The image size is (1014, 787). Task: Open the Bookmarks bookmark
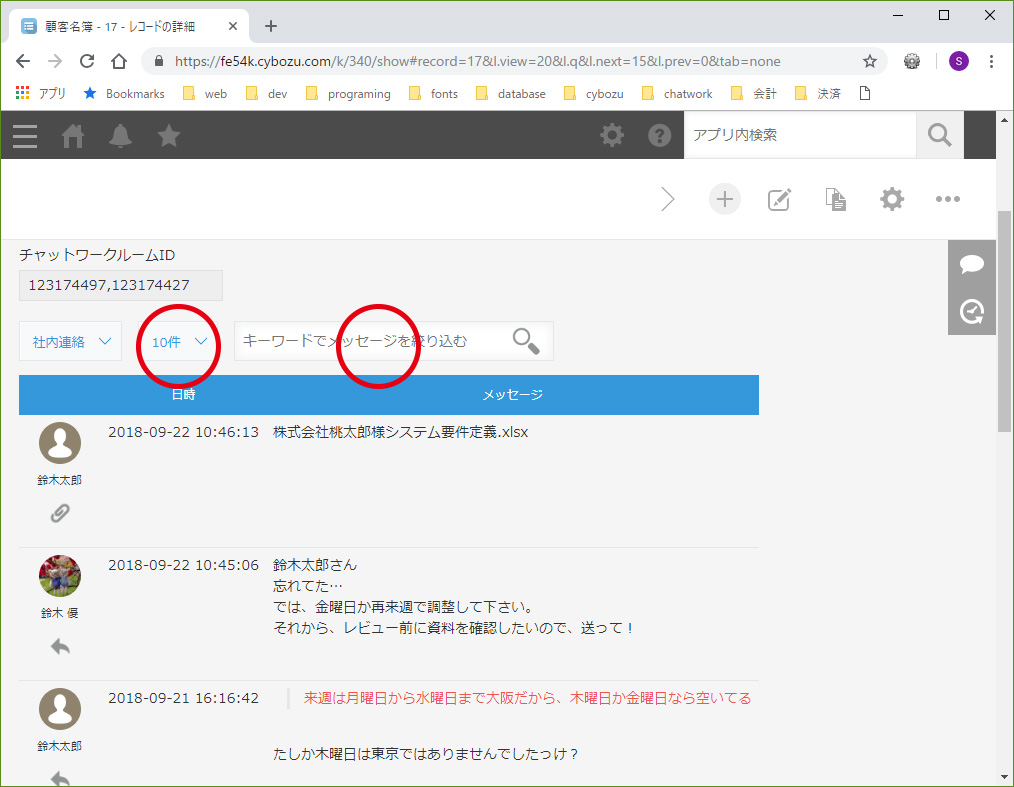coord(124,94)
